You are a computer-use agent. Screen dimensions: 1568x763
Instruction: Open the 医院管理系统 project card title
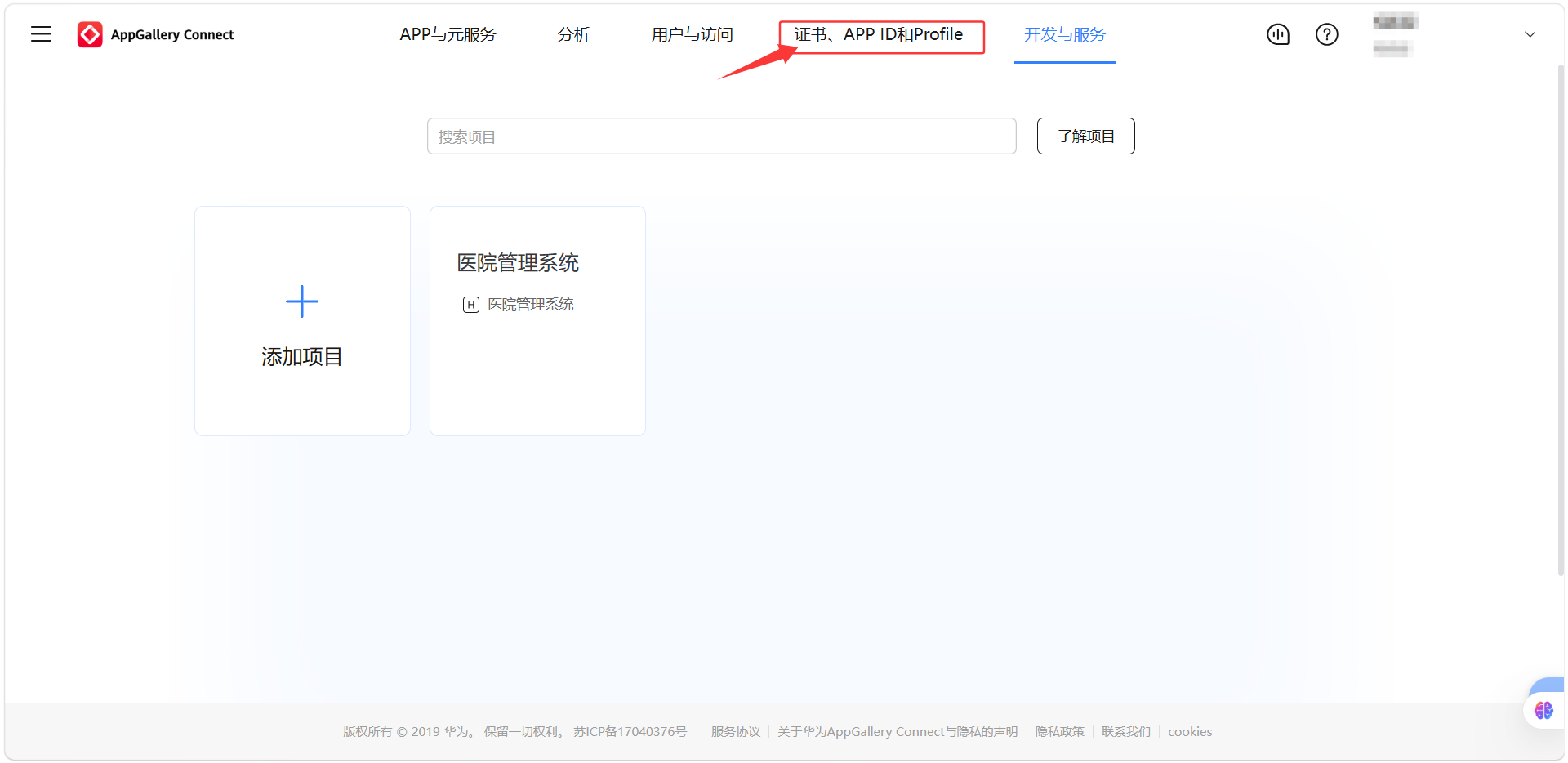click(518, 263)
